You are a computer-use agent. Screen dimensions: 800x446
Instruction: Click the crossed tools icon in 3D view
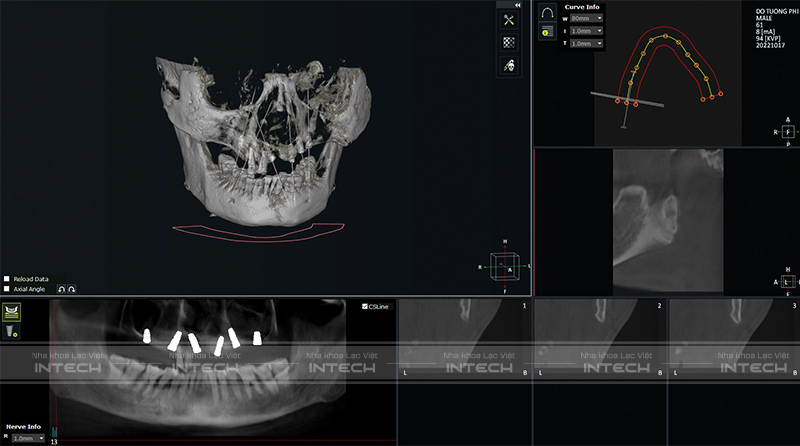[508, 20]
